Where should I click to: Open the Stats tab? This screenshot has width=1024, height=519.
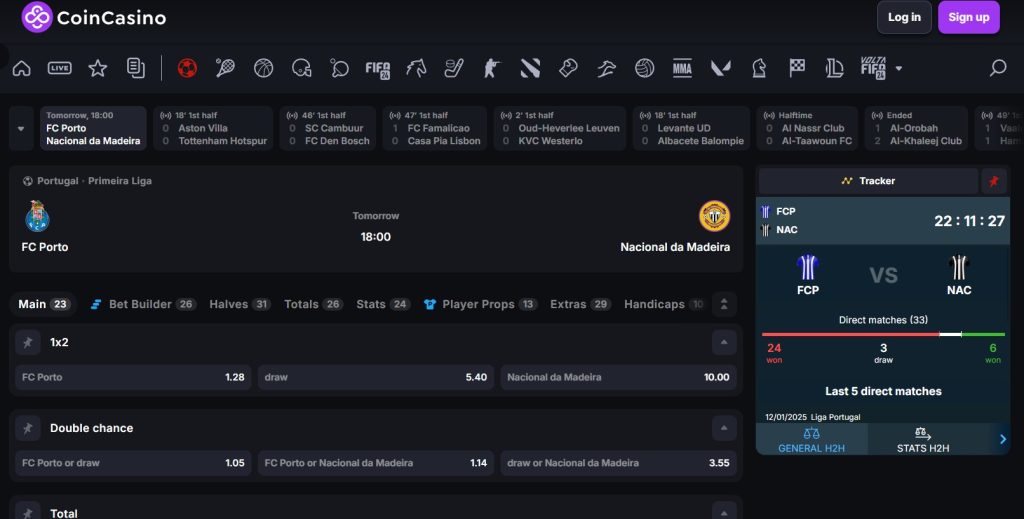tap(383, 304)
